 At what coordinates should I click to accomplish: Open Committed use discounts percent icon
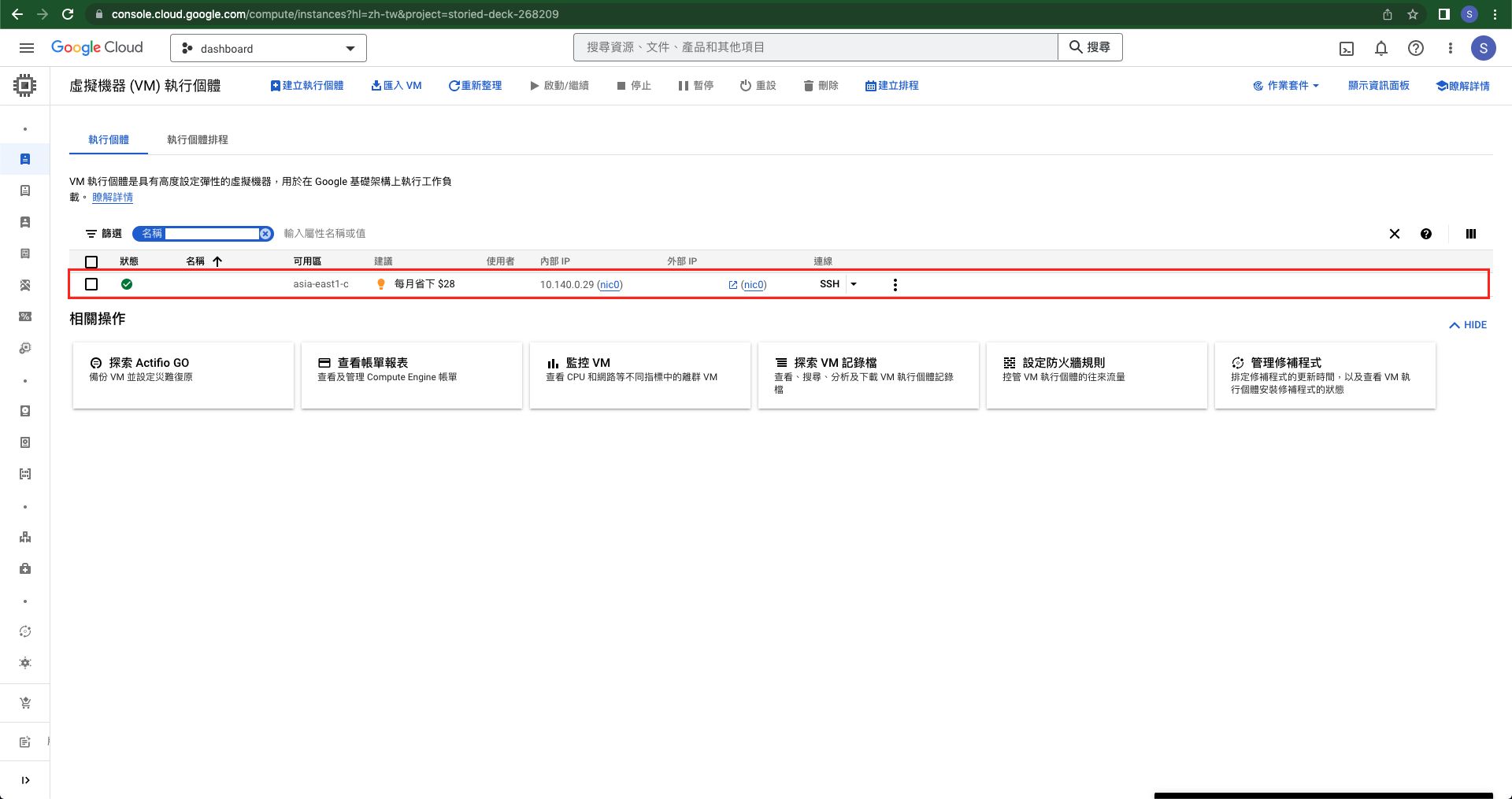pos(25,316)
